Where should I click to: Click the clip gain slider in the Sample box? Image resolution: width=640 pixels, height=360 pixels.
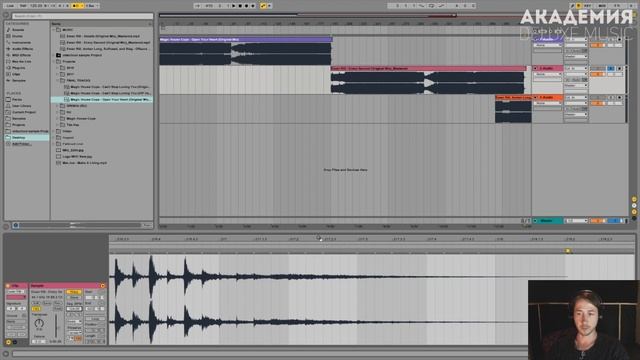[56, 325]
